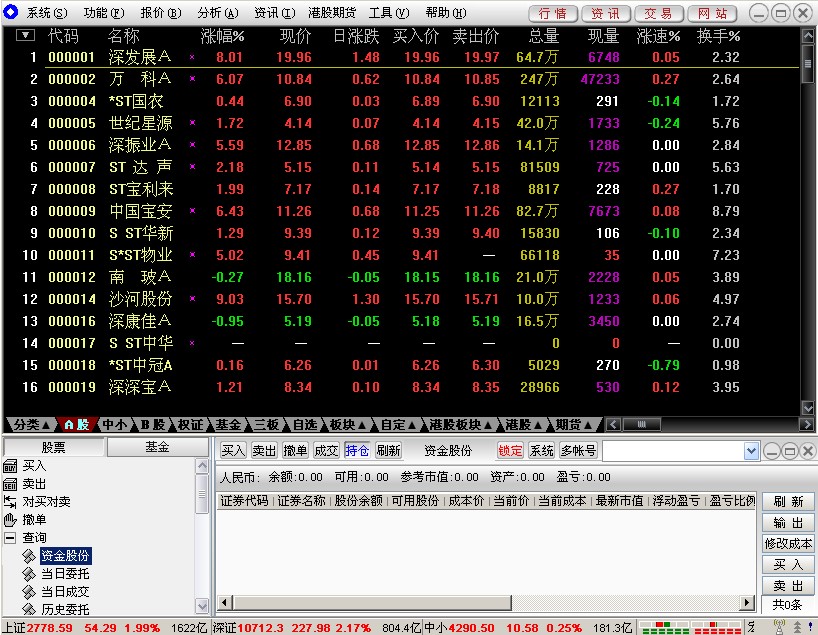Screen dimensions: 818x635
Task: Click the blue application logo icon
Action: [x=10, y=11]
